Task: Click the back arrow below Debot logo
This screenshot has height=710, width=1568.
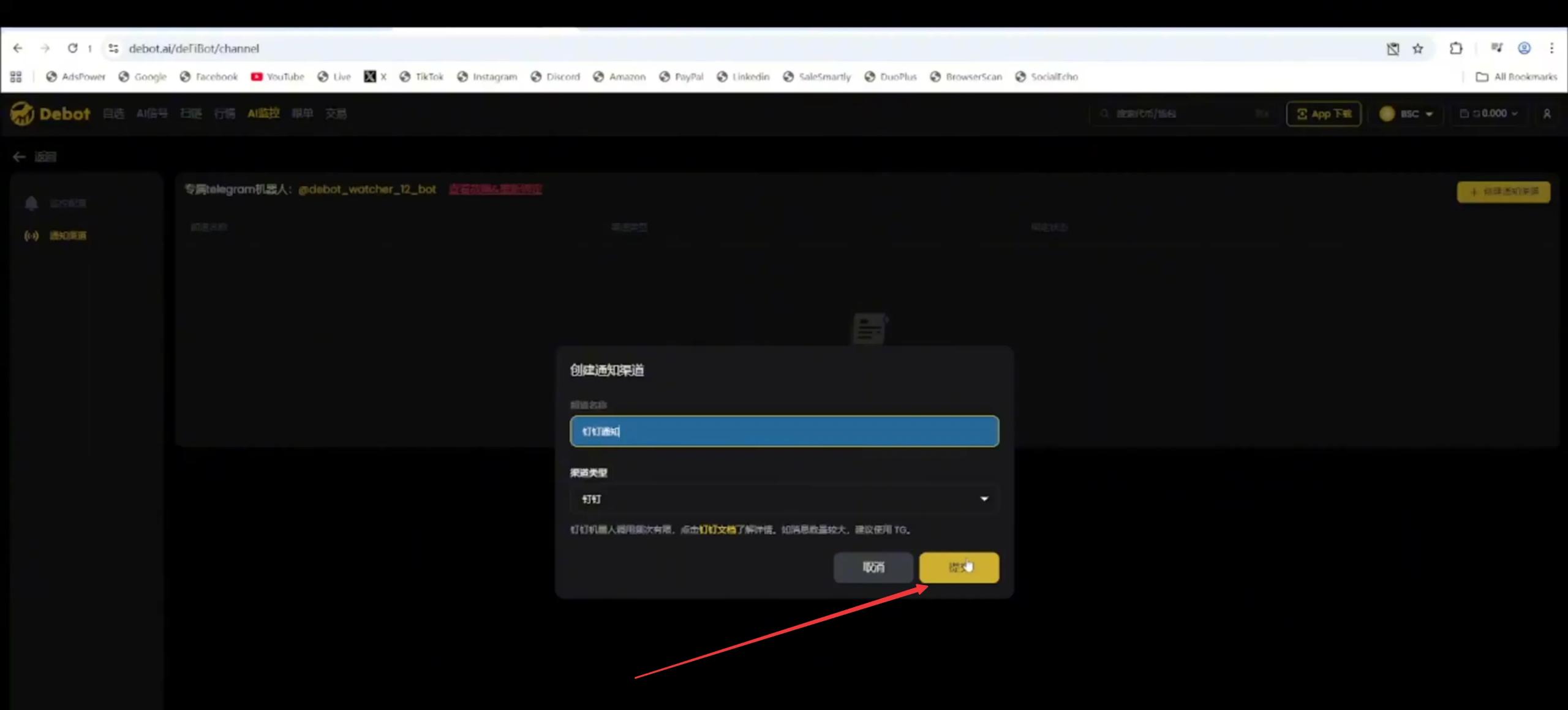Action: (x=19, y=157)
